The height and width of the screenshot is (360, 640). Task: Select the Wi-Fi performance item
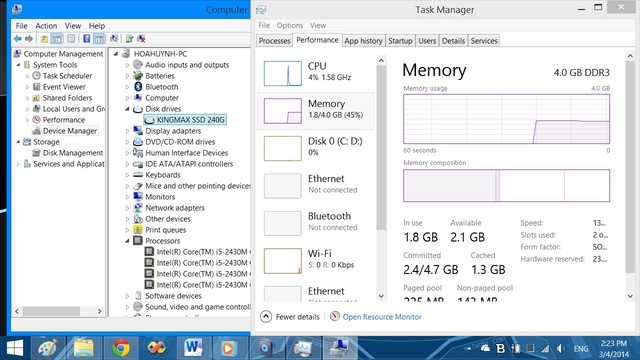click(x=315, y=260)
